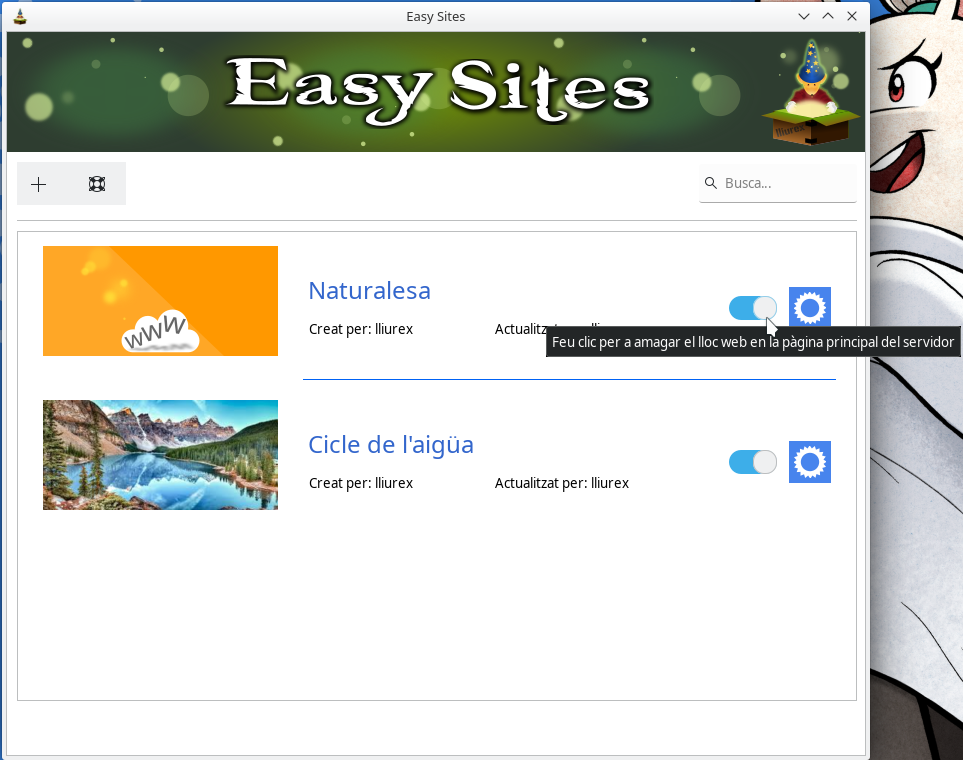Open help via the lifebuoy icon
The image size is (963, 760).
(x=97, y=184)
